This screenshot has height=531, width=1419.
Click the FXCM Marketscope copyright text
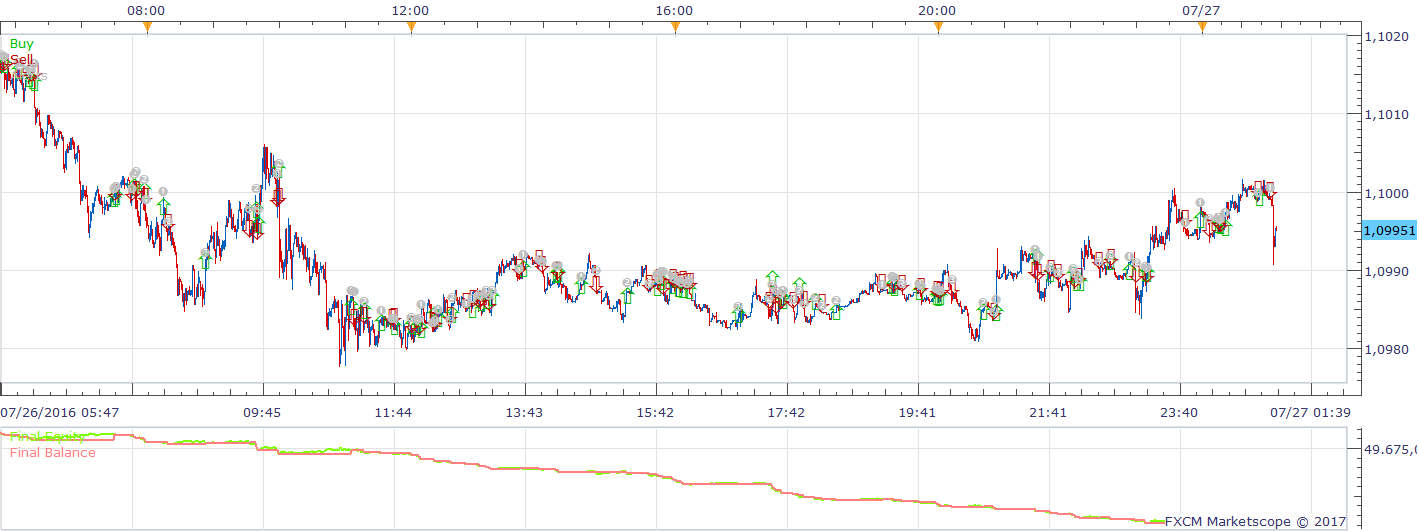[1256, 521]
